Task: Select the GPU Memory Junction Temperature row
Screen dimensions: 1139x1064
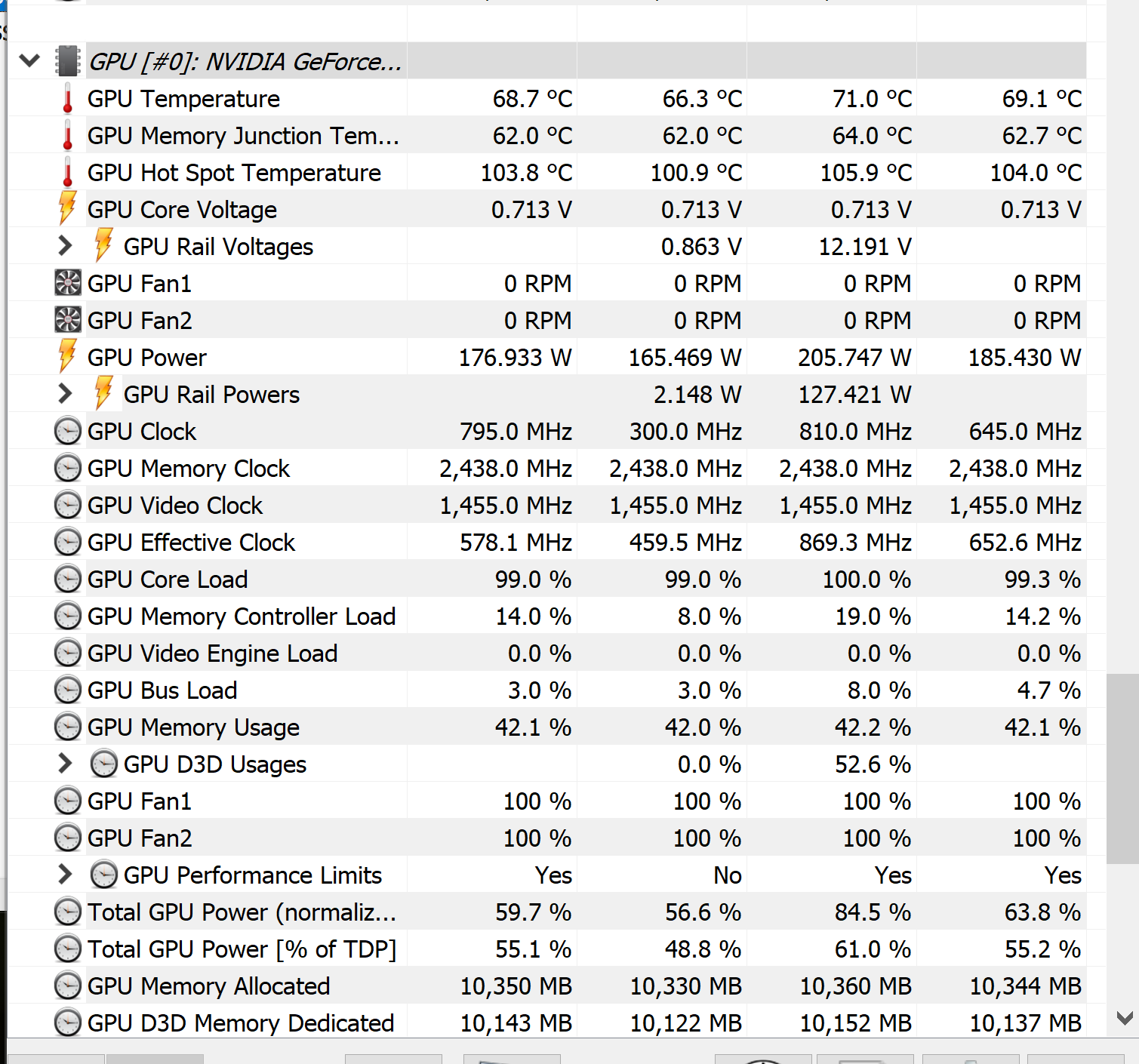Action: [243, 136]
